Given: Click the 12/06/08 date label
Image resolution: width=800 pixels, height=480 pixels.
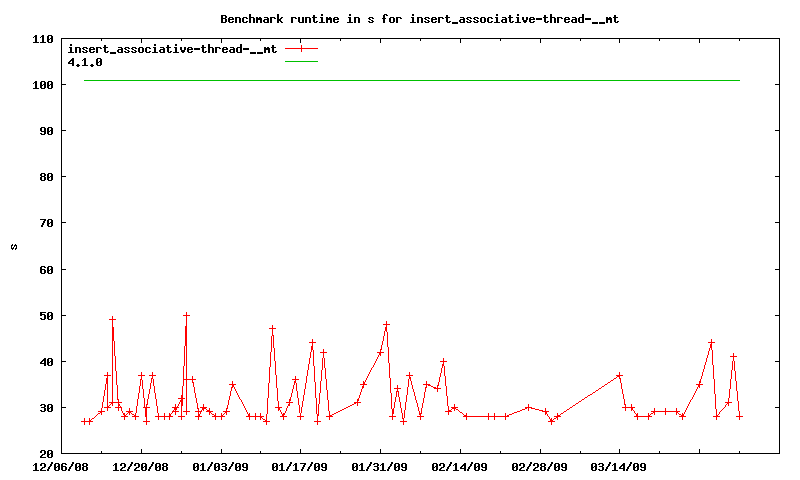Looking at the screenshot, I should [62, 466].
